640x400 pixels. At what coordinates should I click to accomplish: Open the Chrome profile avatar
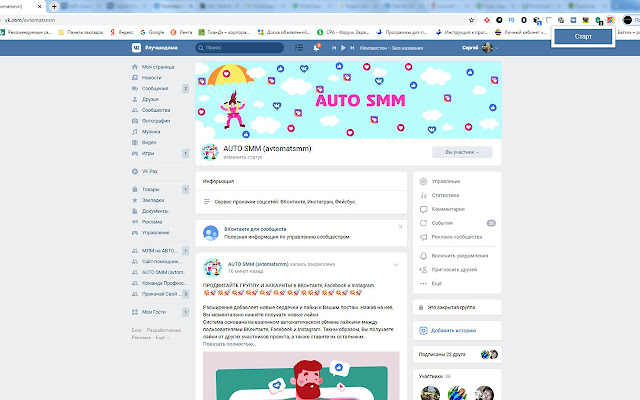click(627, 20)
